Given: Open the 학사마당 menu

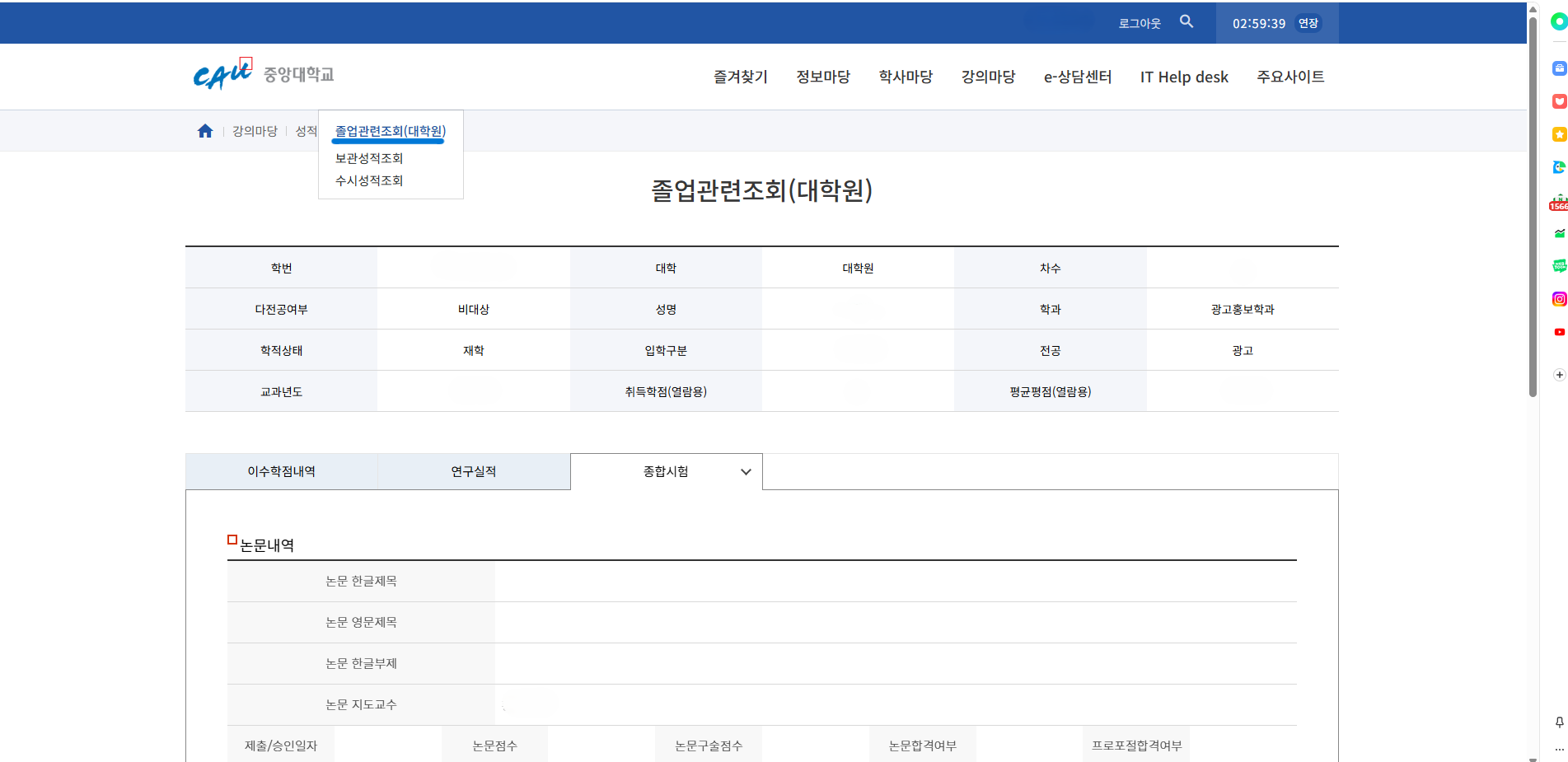Looking at the screenshot, I should pos(905,77).
